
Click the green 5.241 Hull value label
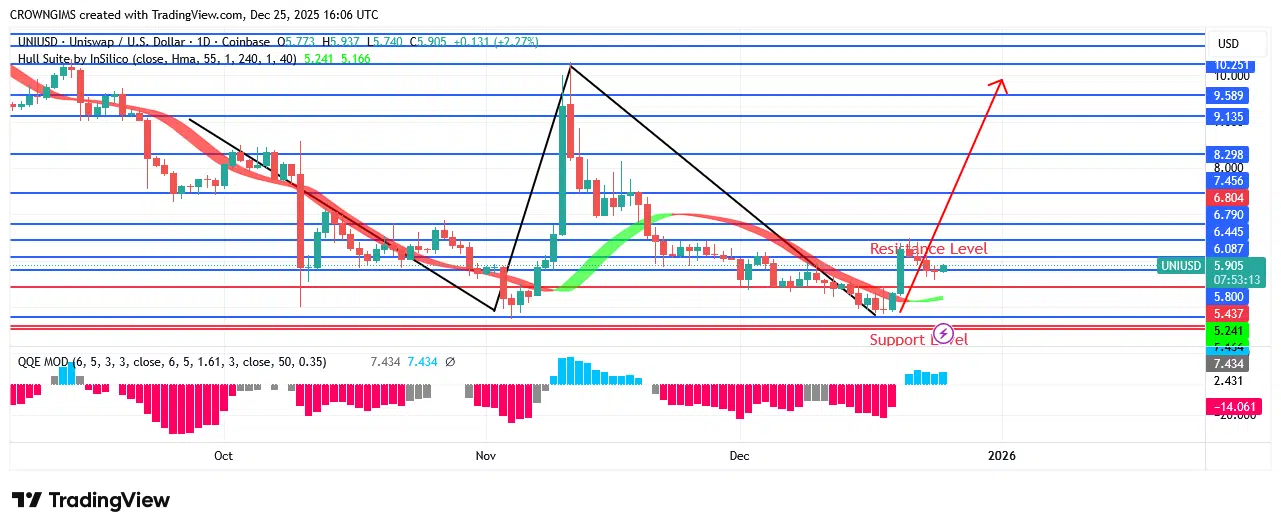click(x=1230, y=331)
